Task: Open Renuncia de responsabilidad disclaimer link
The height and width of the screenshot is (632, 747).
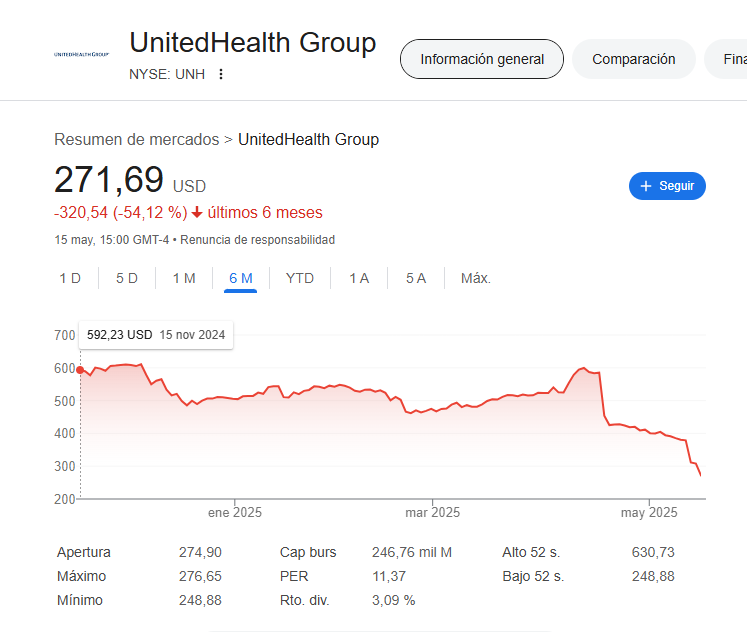Action: pyautogui.click(x=257, y=240)
